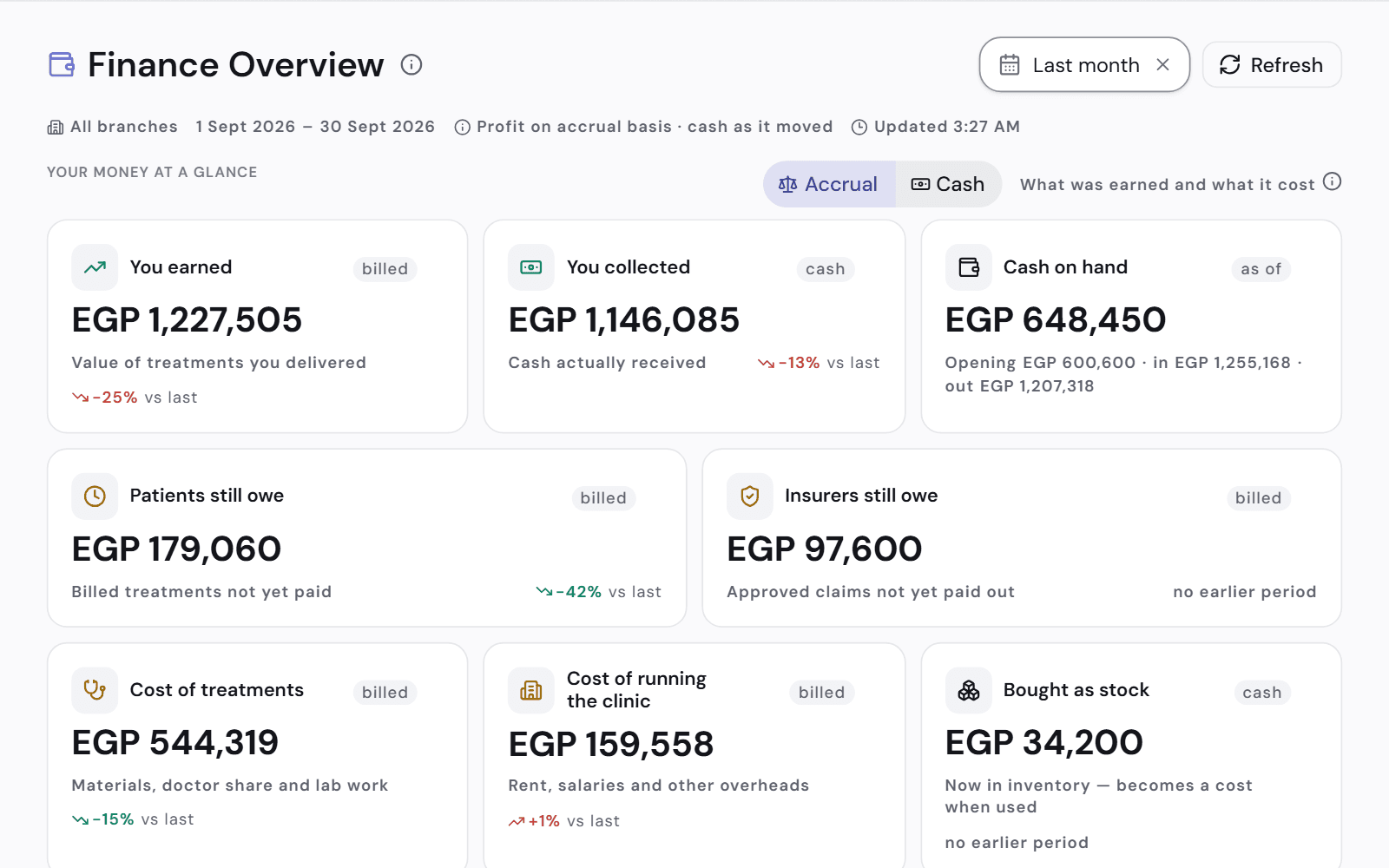Click the 'EGP 159,558' clinic running cost
This screenshot has height=868, width=1389.
[611, 745]
